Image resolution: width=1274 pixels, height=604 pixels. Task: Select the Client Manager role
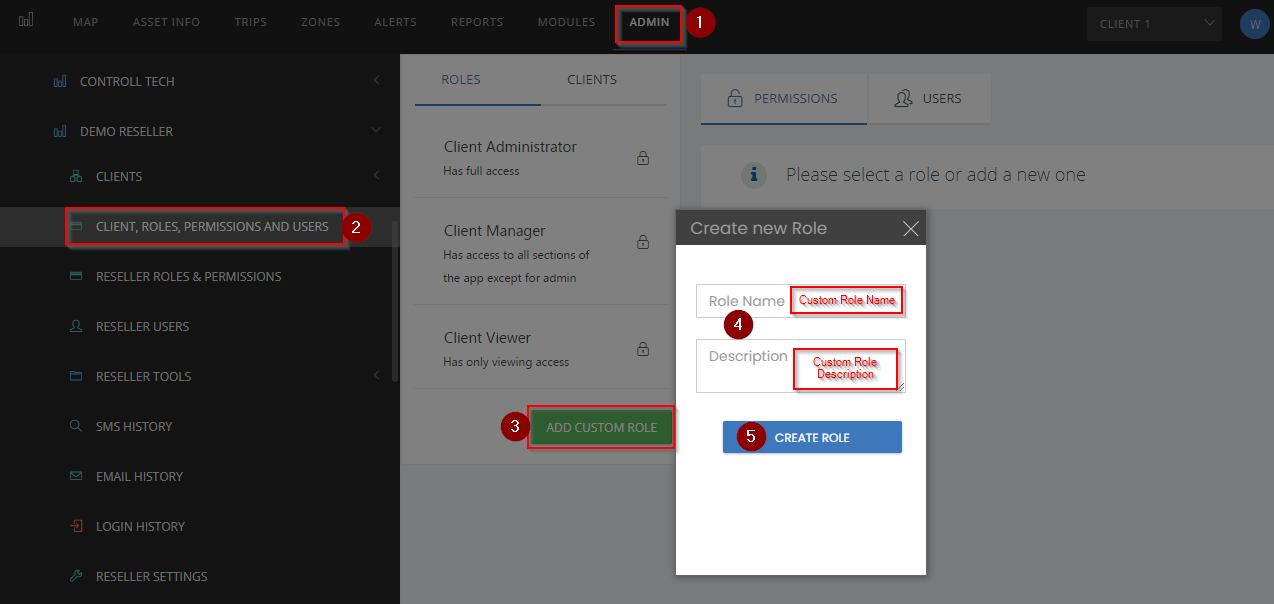click(541, 252)
